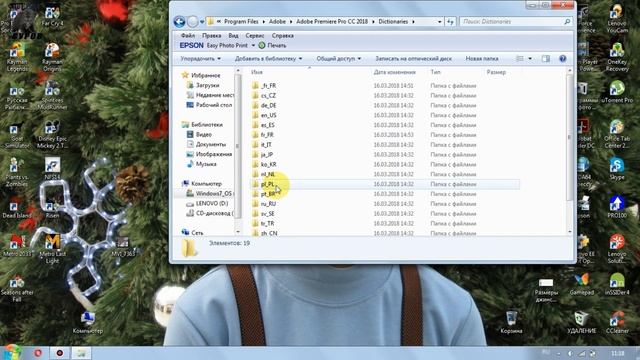The height and width of the screenshot is (360, 640).
Task: Open Добавить в библиотеку dropdown
Action: pos(268,59)
